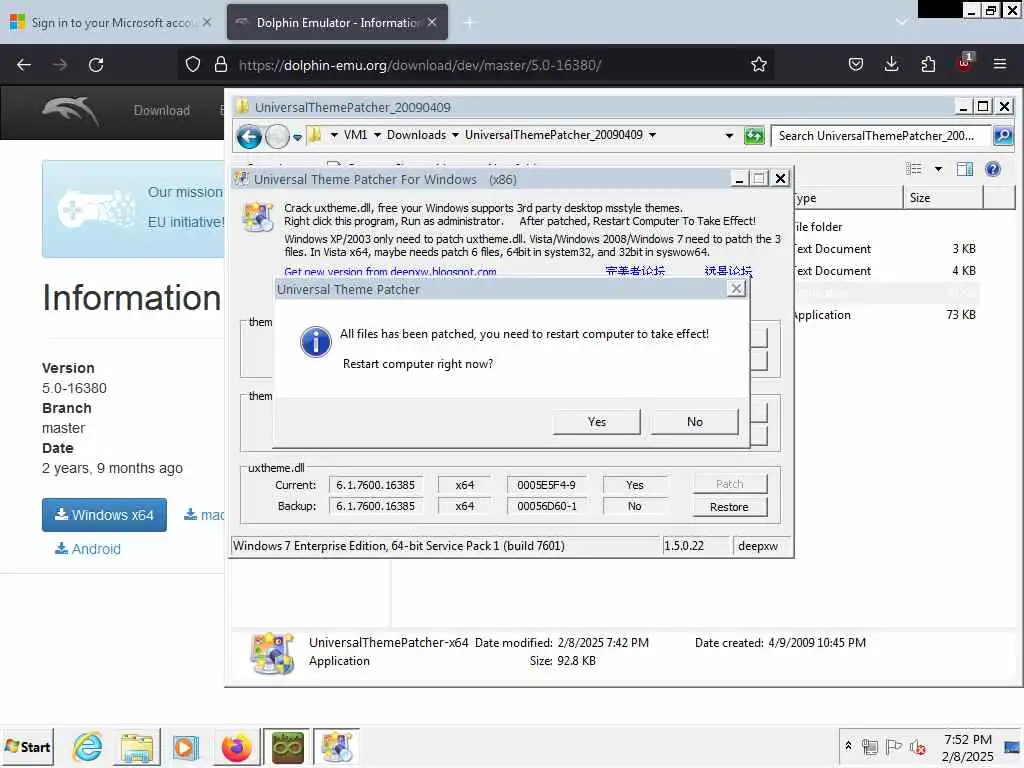The image size is (1024, 768).
Task: Open the Action Center flag icon
Action: pyautogui.click(x=893, y=746)
